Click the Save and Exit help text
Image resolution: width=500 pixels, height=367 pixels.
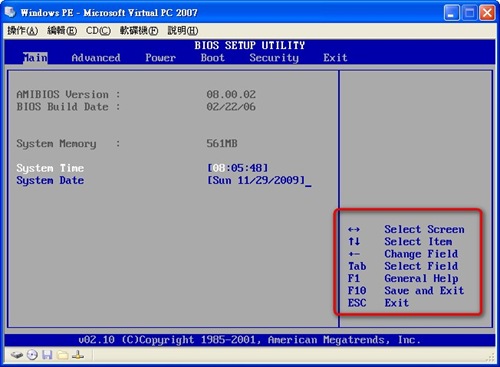(x=424, y=291)
